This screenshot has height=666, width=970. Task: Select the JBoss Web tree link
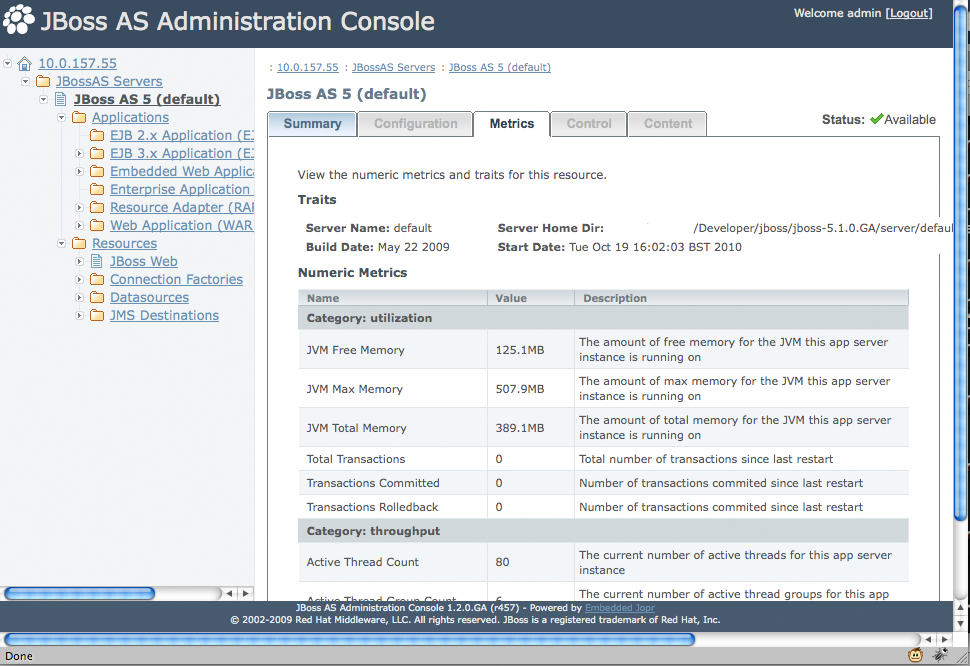click(144, 262)
